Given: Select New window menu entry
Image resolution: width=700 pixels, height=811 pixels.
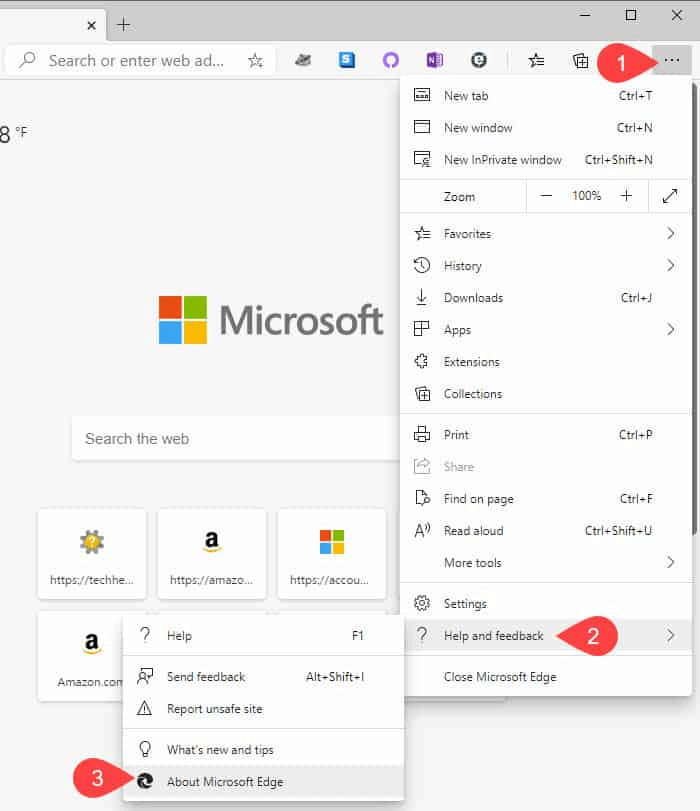Looking at the screenshot, I should tap(545, 128).
